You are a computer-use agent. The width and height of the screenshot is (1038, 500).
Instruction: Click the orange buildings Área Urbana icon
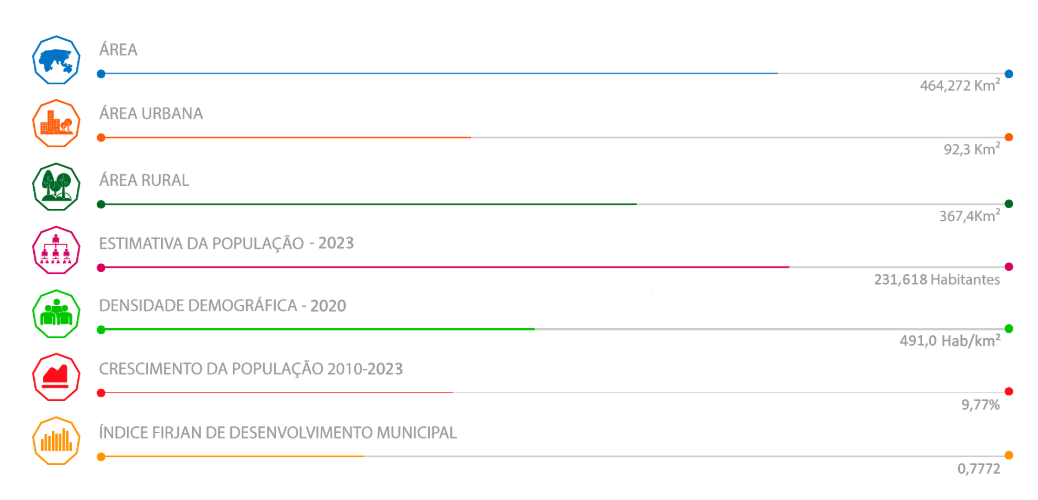pyautogui.click(x=56, y=124)
